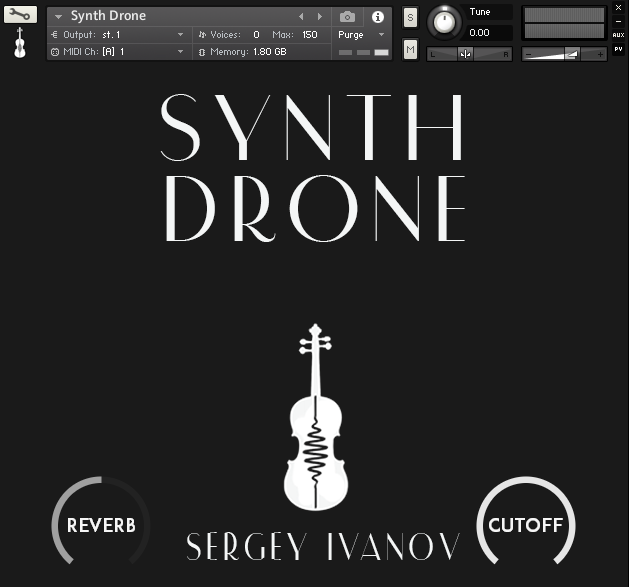Collapse instrument header with arrow beside Synth Drone

[59, 17]
